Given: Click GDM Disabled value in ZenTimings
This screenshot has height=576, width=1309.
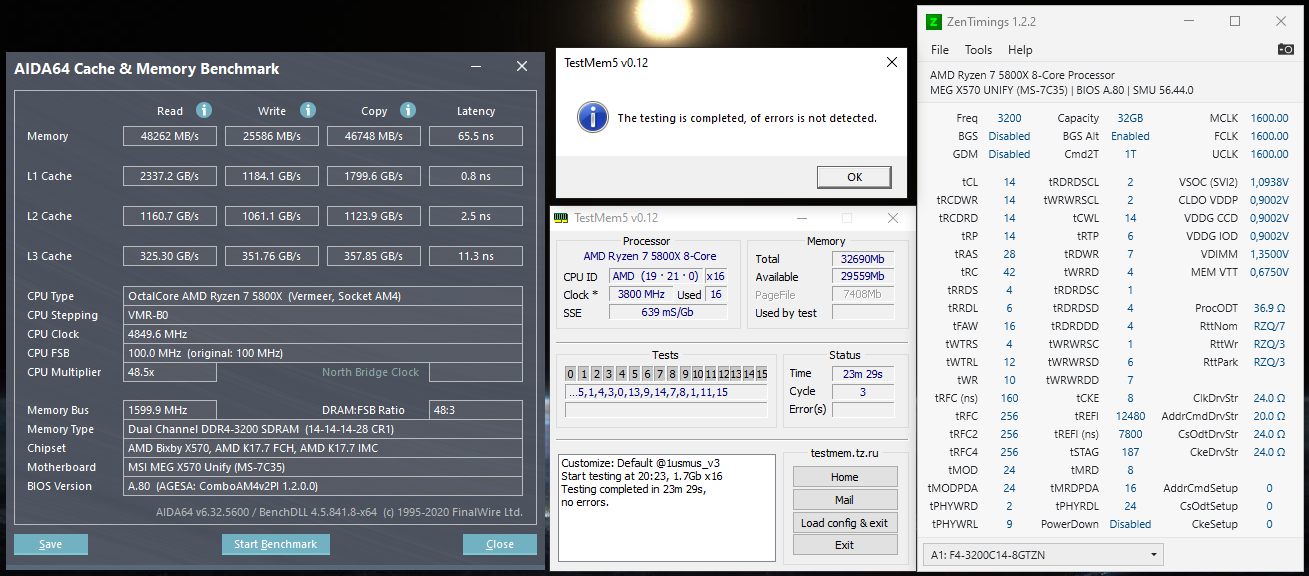Looking at the screenshot, I should (1009, 154).
